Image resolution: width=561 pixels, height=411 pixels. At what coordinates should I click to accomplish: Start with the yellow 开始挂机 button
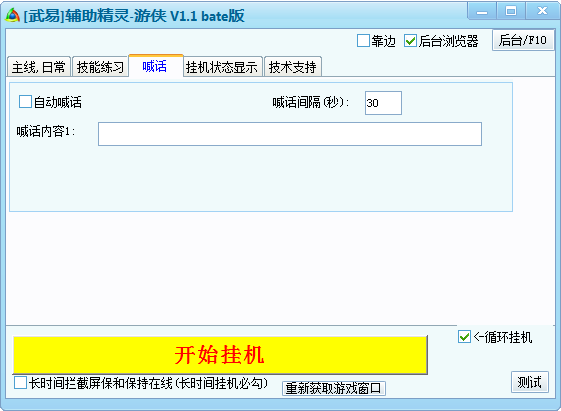pos(220,355)
